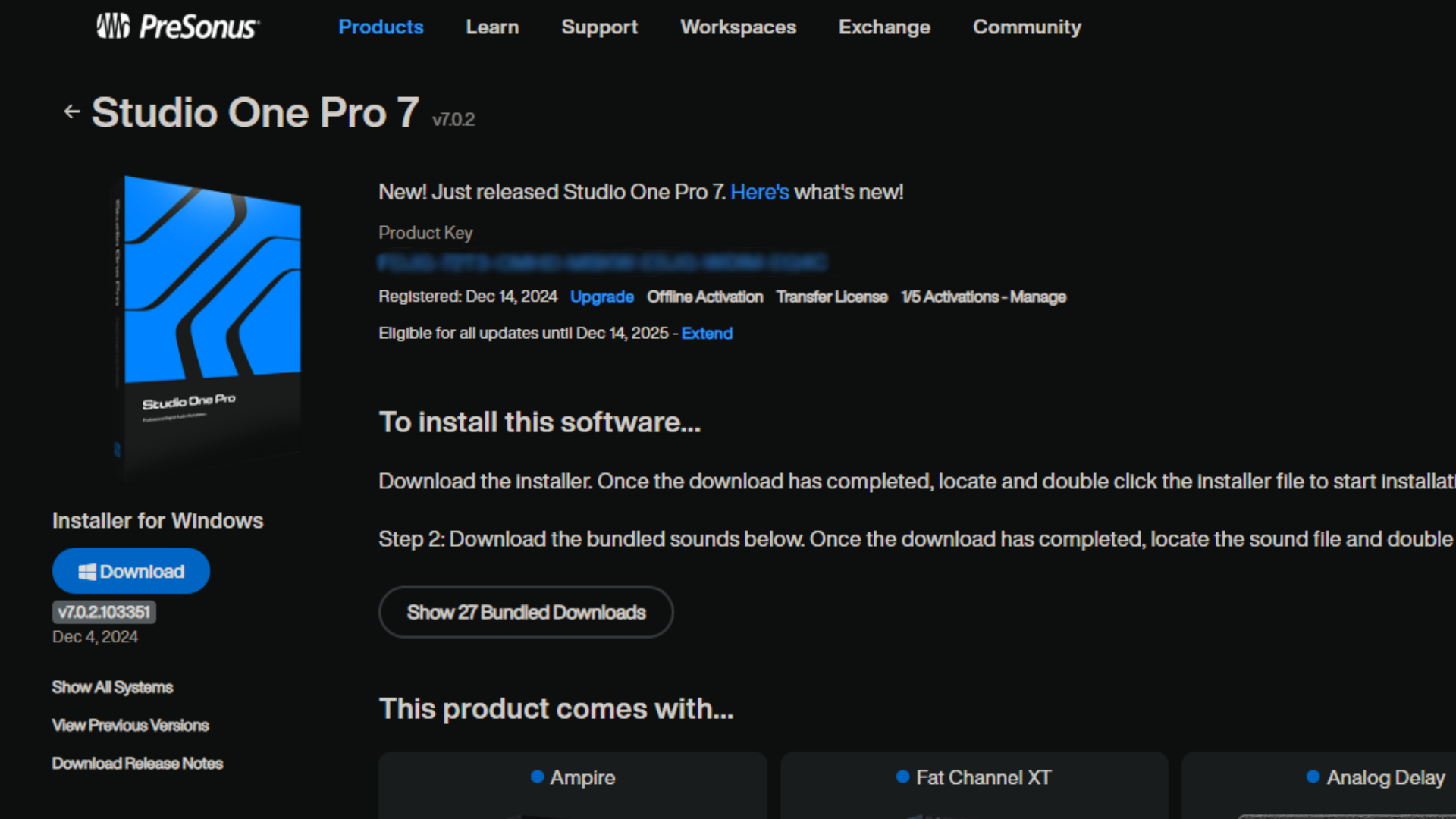The image size is (1456, 819).
Task: Download the Windows installer
Action: [131, 571]
